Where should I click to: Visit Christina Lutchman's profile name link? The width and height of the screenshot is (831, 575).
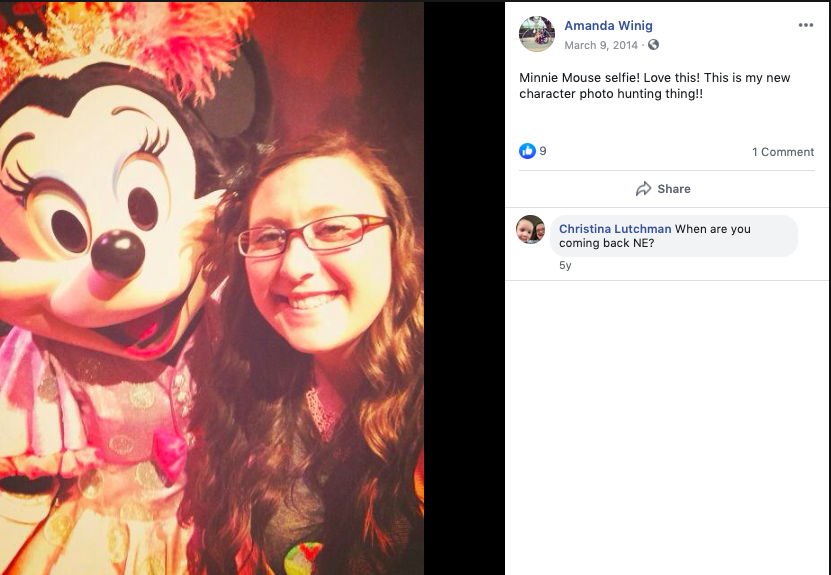(615, 229)
